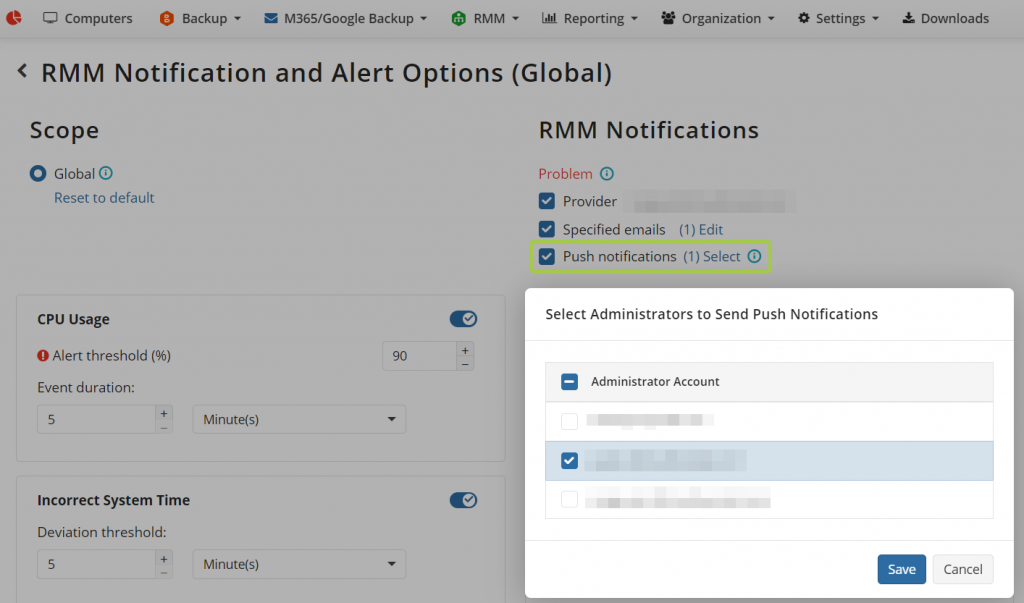1024x603 pixels.
Task: Open the Settings gear icon
Action: (x=806, y=18)
